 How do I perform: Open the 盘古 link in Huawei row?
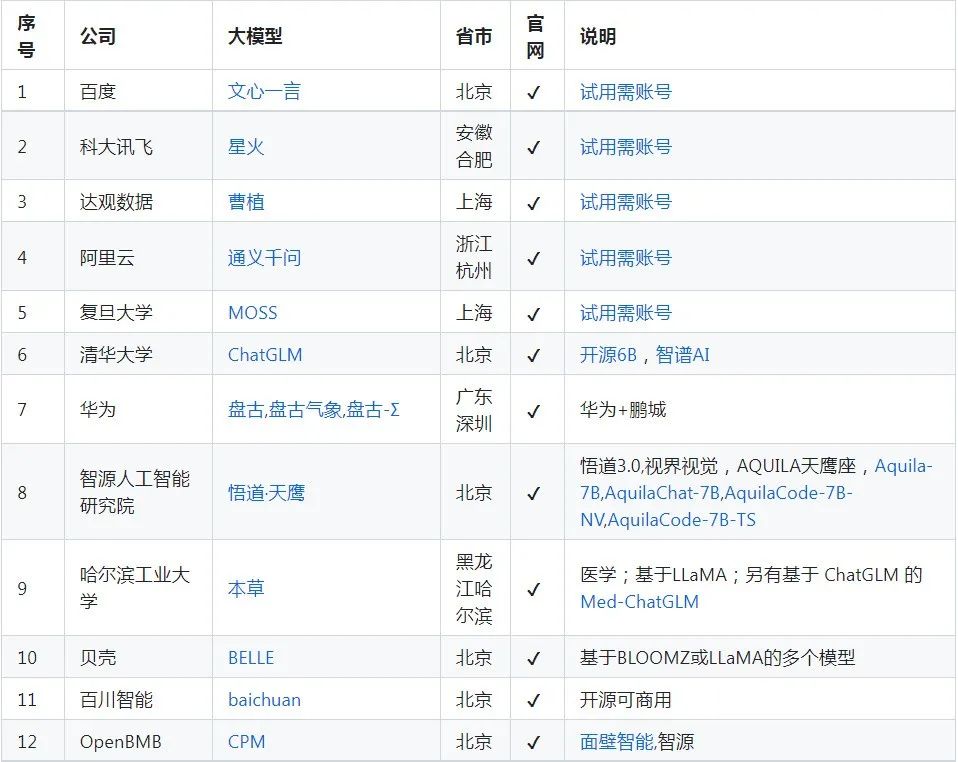point(246,409)
